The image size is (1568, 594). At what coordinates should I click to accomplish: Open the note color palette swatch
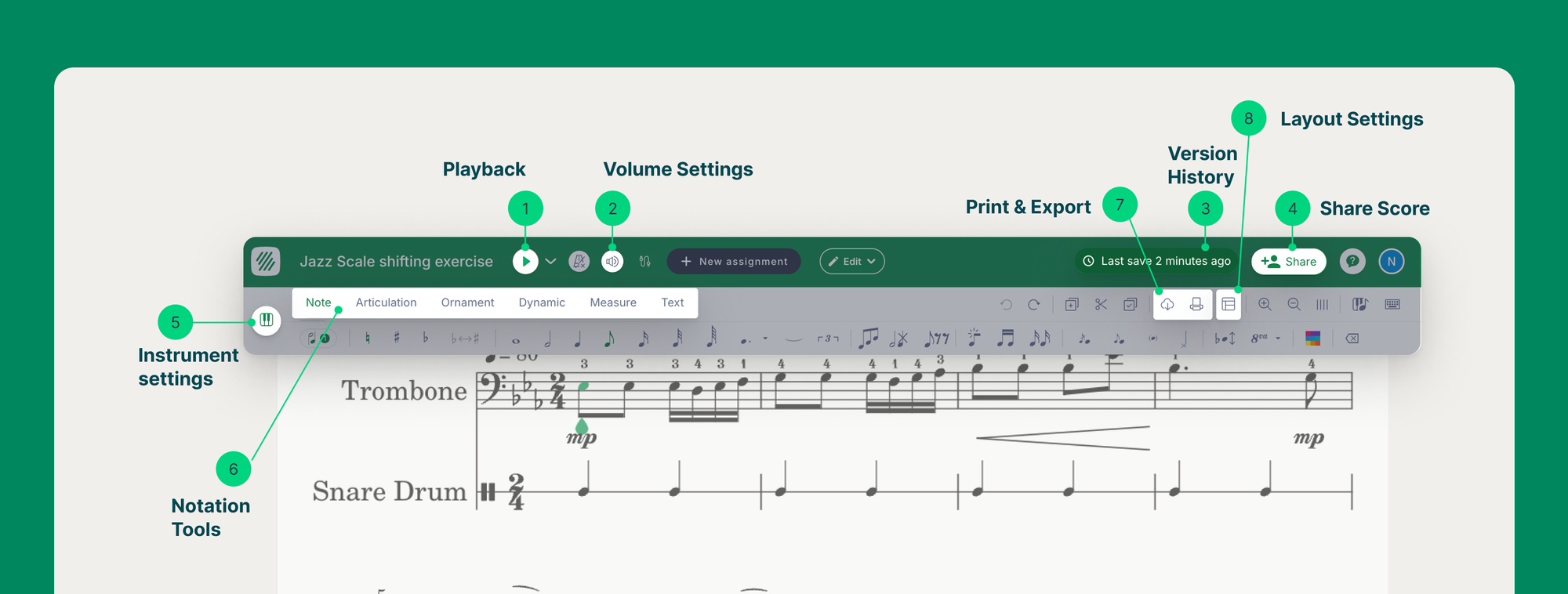[1312, 339]
